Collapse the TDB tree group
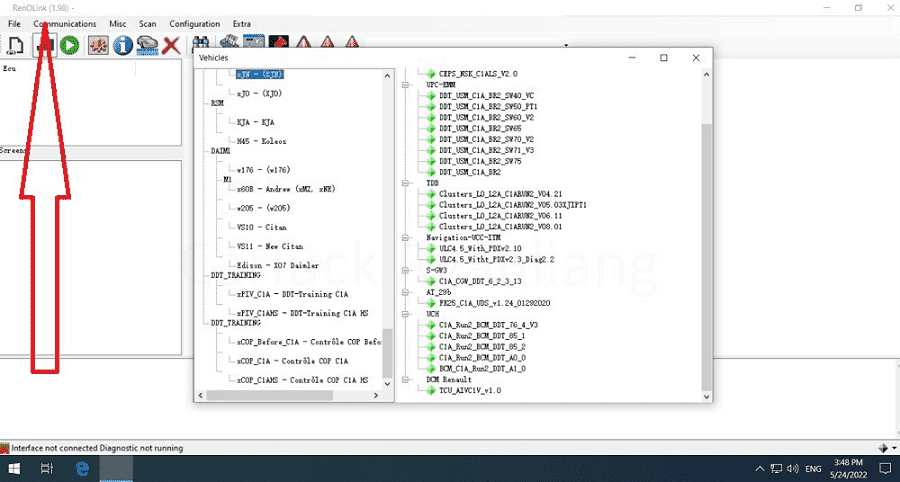Screen dimensions: 900x482 click(406, 183)
